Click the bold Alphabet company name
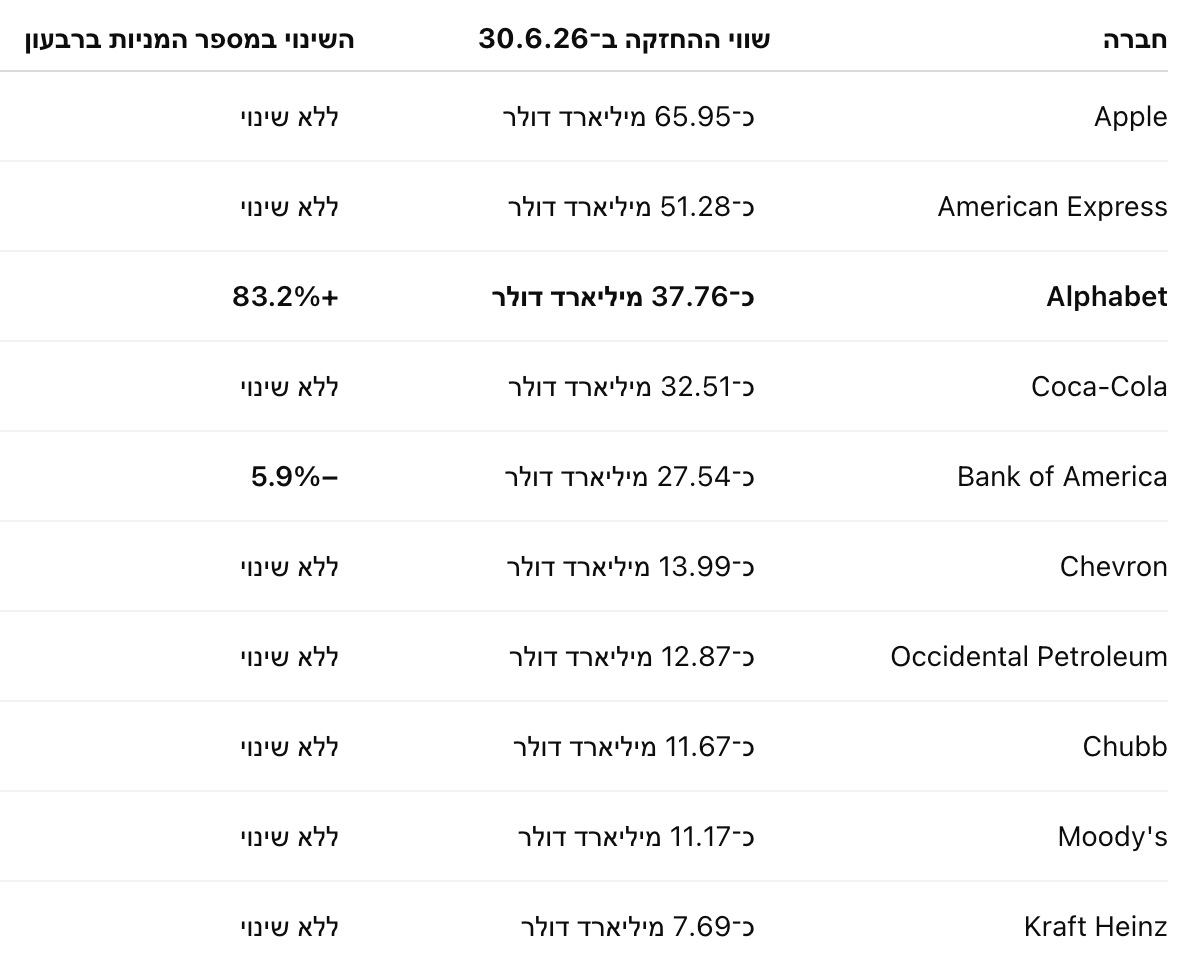1182x976 pixels. point(1107,296)
